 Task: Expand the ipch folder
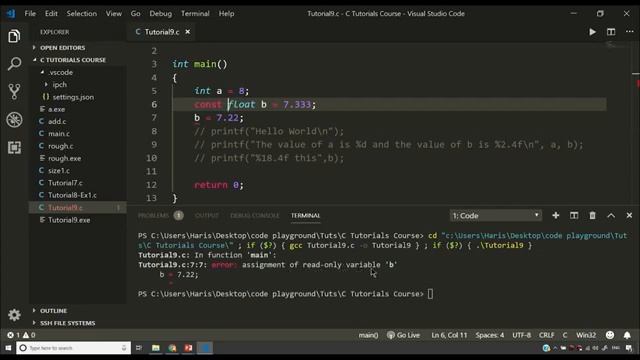coord(59,84)
